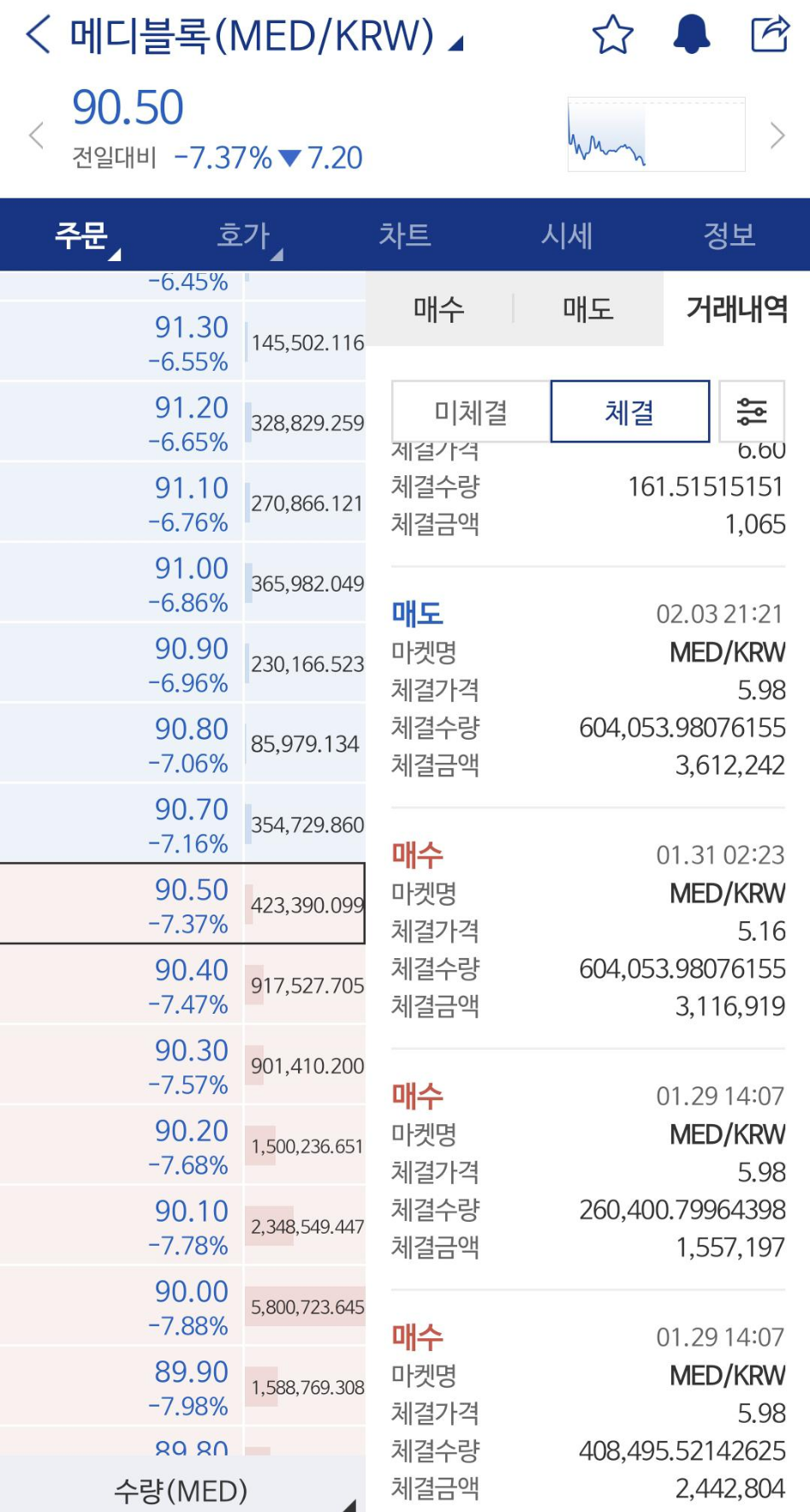
Task: Tap the 3,116,919 trade amount
Action: [x=730, y=1006]
